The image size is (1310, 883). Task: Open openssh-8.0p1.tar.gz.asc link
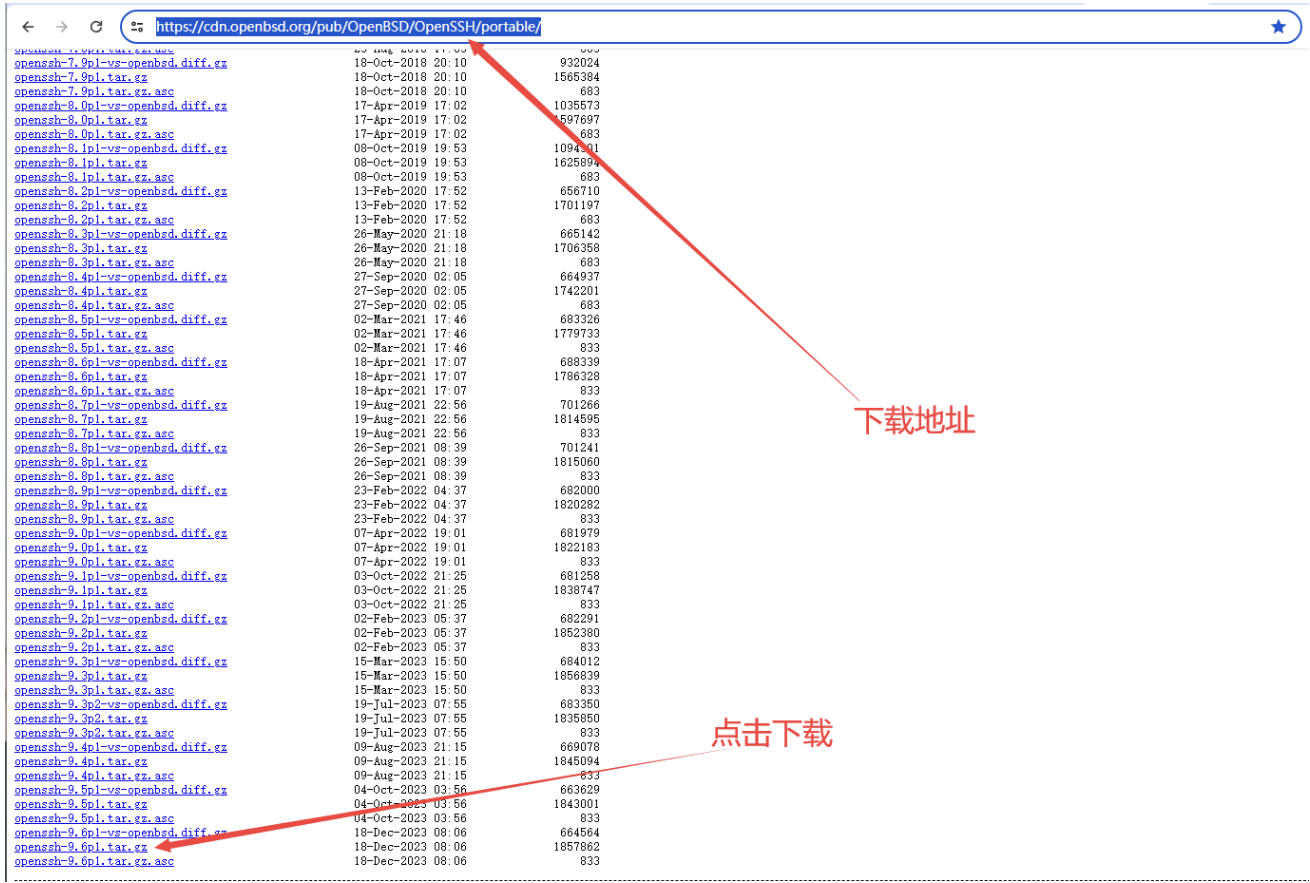[94, 134]
